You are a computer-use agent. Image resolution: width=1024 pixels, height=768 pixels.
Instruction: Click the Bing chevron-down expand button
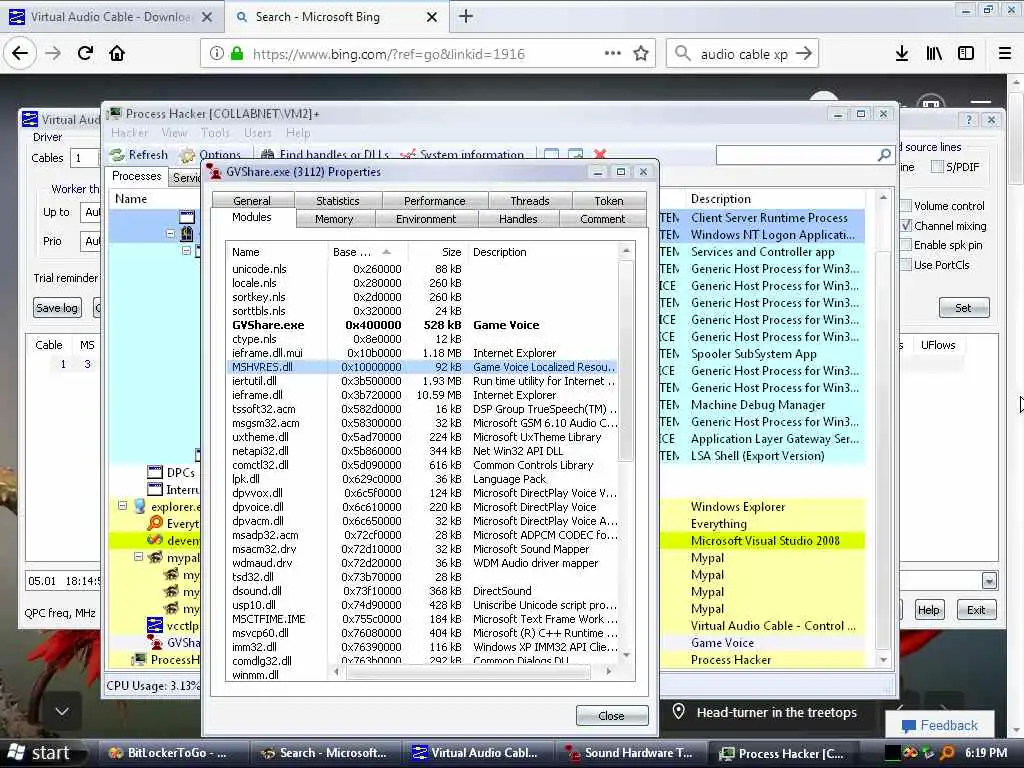(x=62, y=711)
